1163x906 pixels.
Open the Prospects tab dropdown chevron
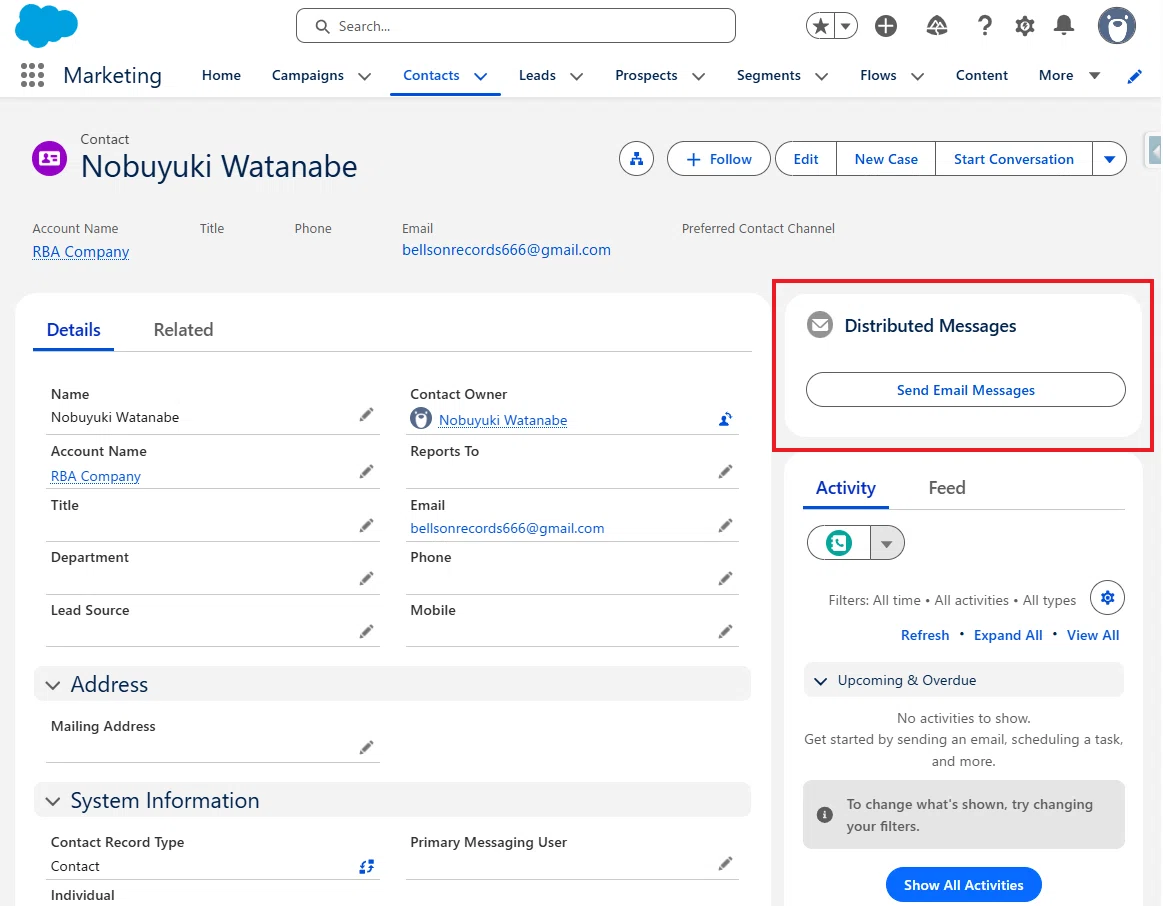[698, 76]
